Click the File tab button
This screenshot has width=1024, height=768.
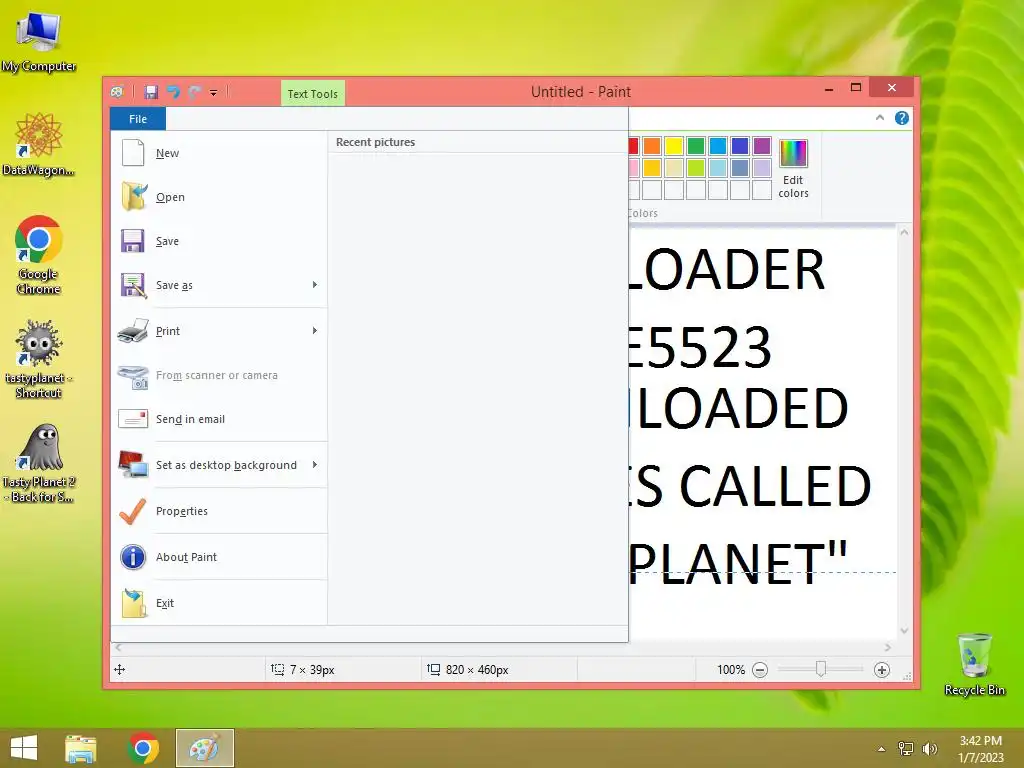(138, 119)
